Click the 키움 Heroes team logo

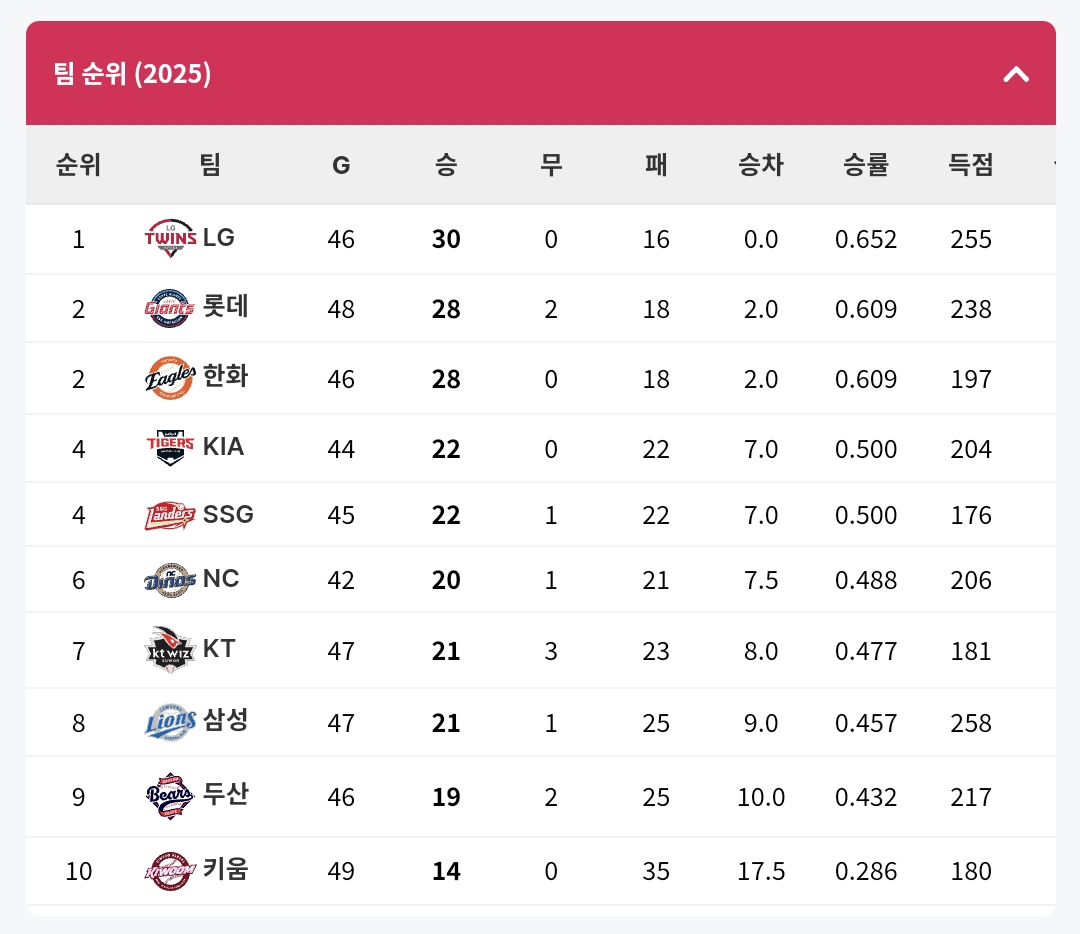click(170, 871)
